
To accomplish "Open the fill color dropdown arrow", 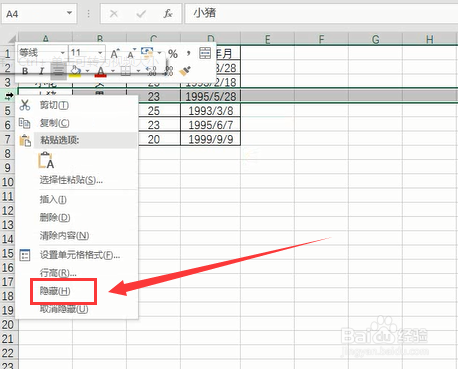I will 87,71.
